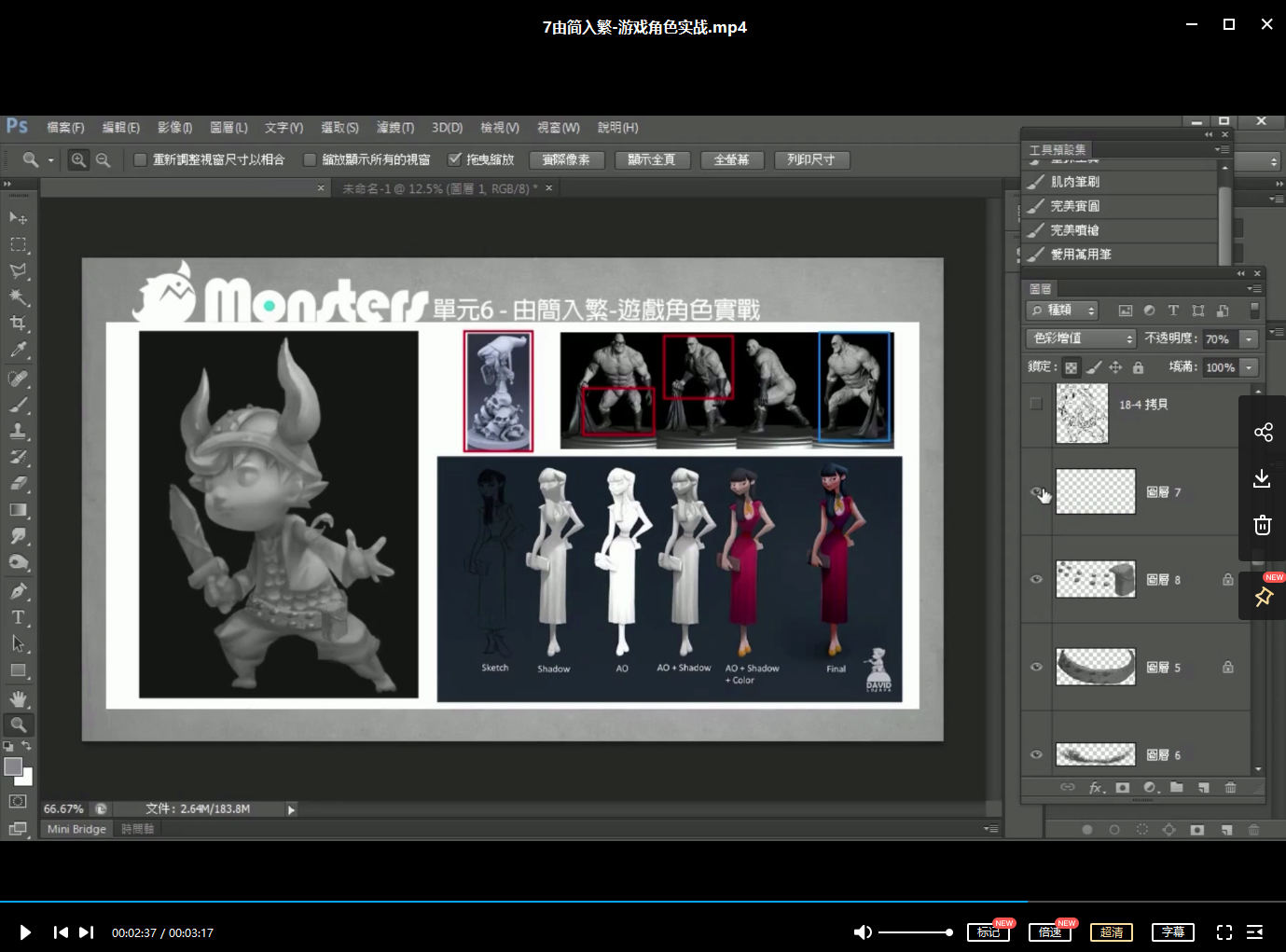Screen dimensions: 1286x952
Task: Click the foreground color swatch
Action: 13,766
